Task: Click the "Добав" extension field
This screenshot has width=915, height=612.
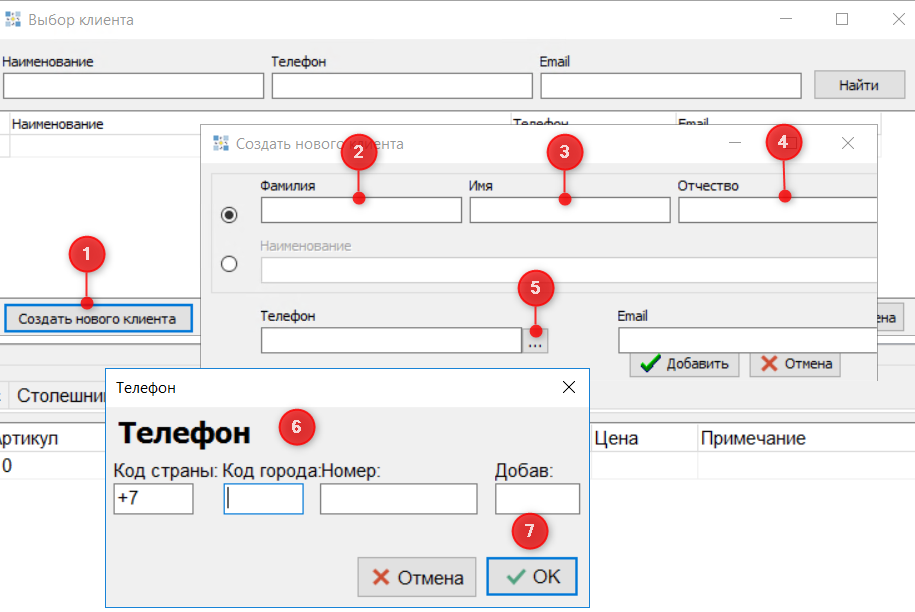Action: point(537,499)
